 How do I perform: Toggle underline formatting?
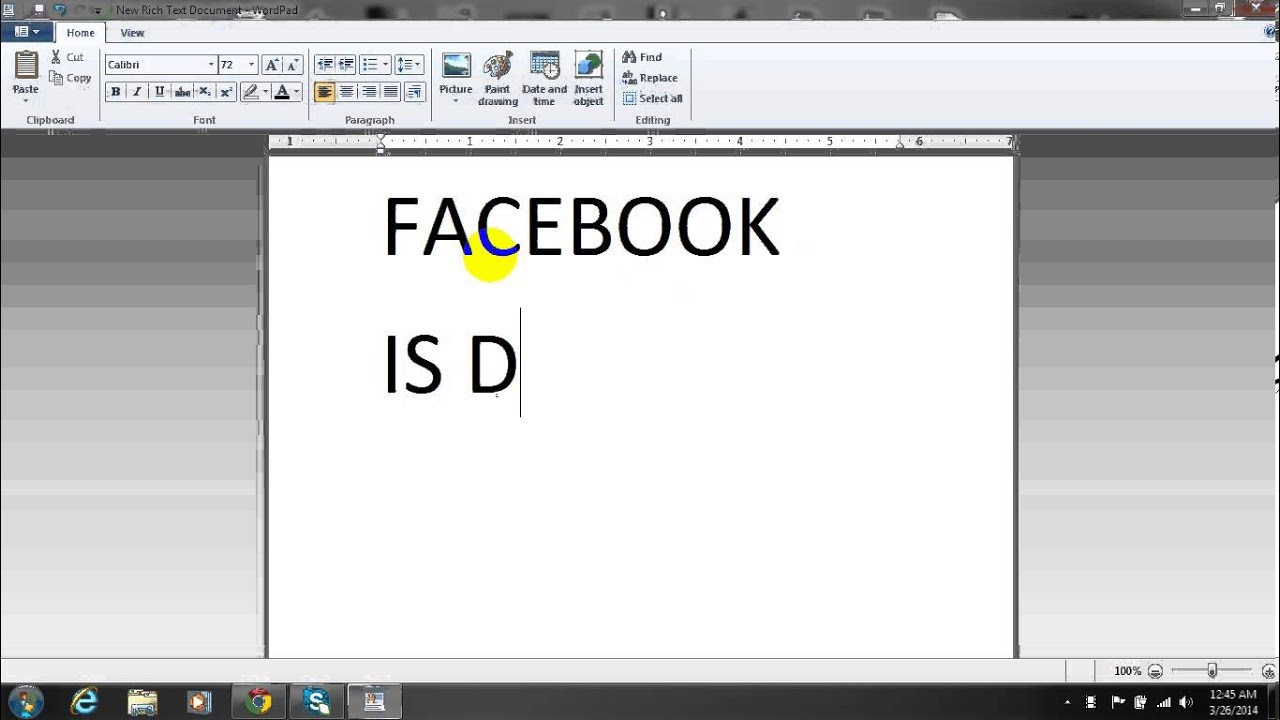coord(160,92)
